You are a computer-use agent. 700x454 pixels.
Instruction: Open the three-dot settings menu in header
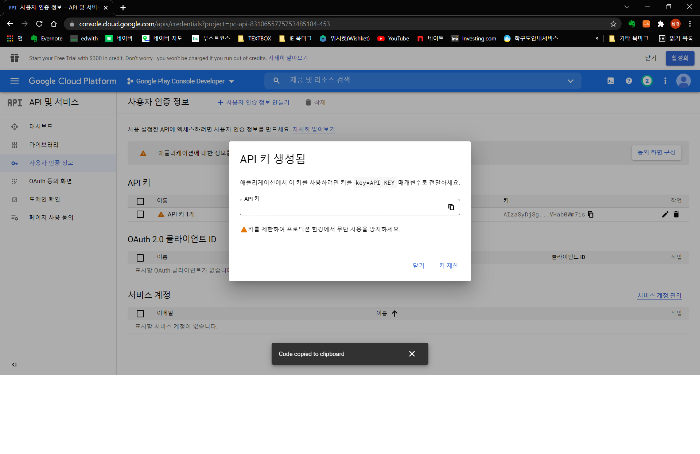pyautogui.click(x=665, y=81)
